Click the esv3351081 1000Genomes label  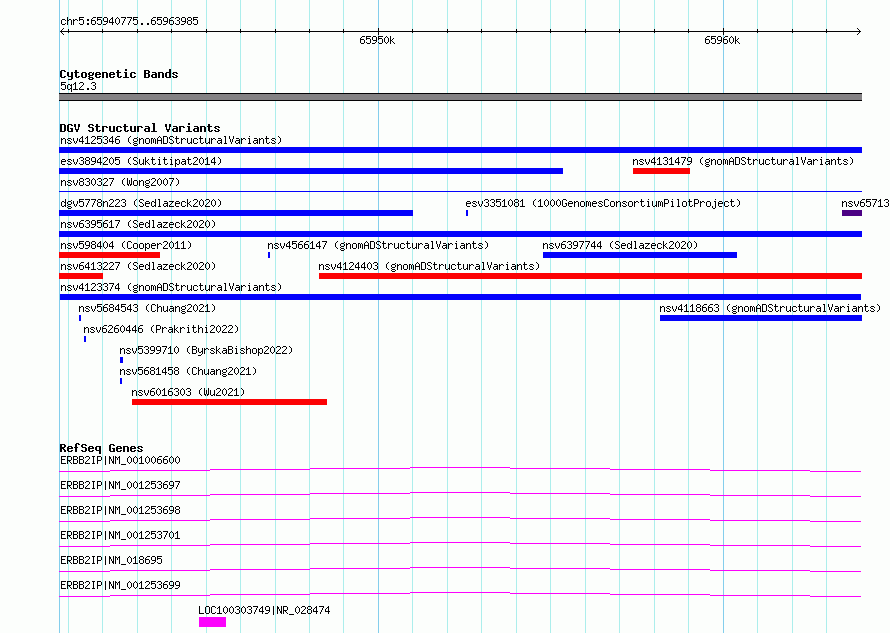pyautogui.click(x=603, y=203)
